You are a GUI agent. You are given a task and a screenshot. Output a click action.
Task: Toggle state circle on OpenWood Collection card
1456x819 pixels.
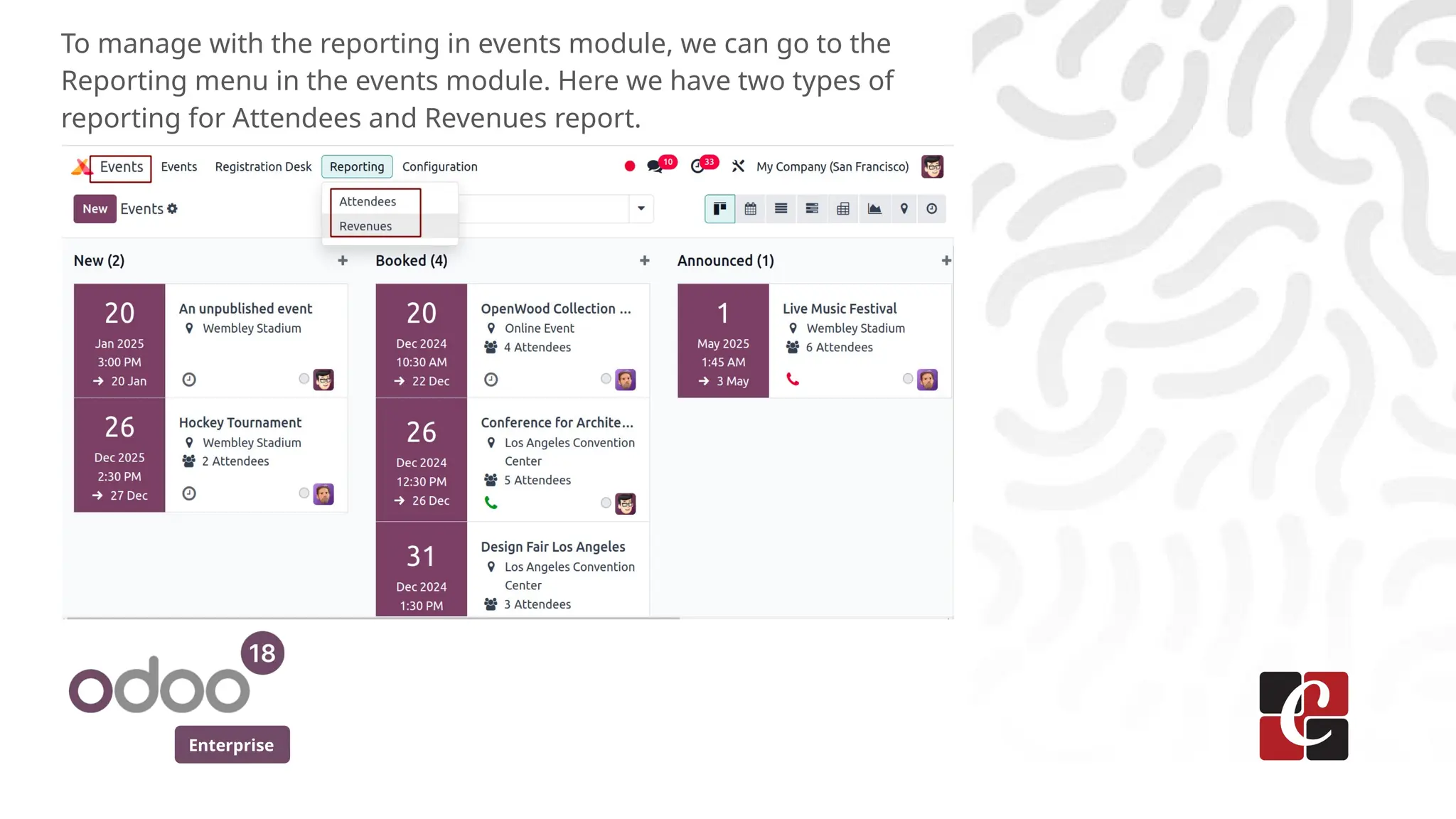[x=606, y=379]
